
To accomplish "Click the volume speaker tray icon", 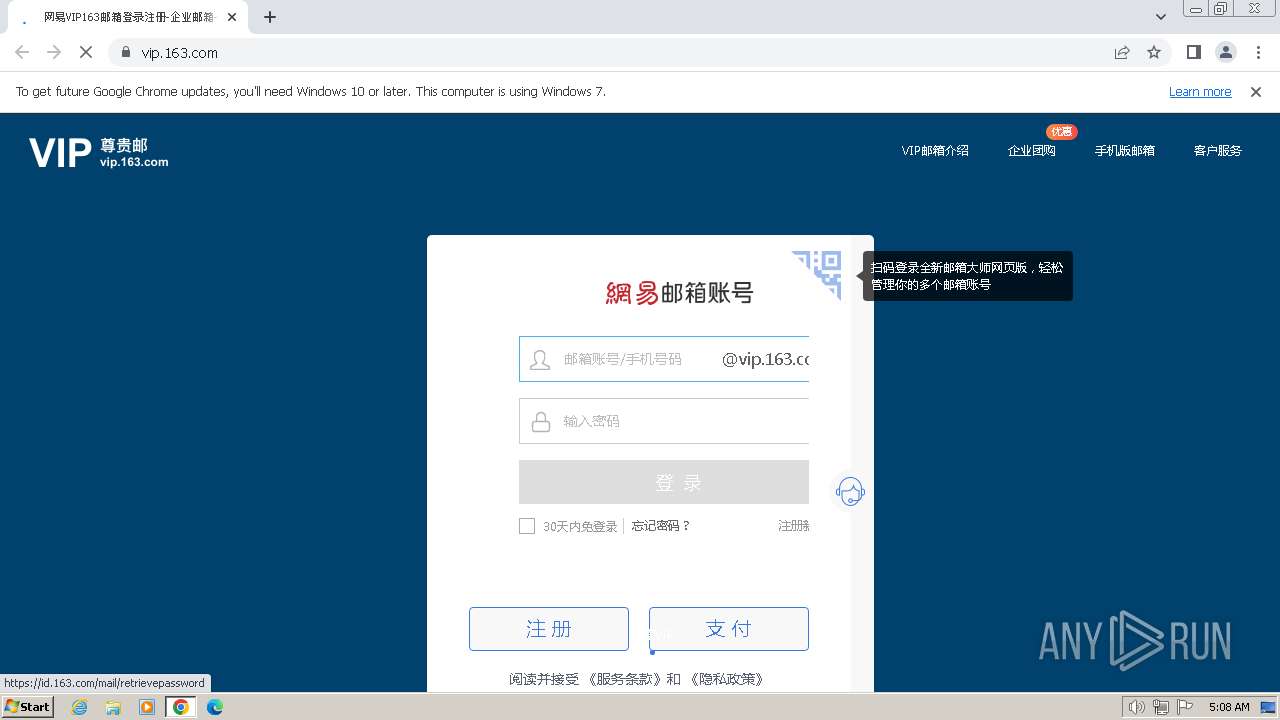I will [1136, 707].
